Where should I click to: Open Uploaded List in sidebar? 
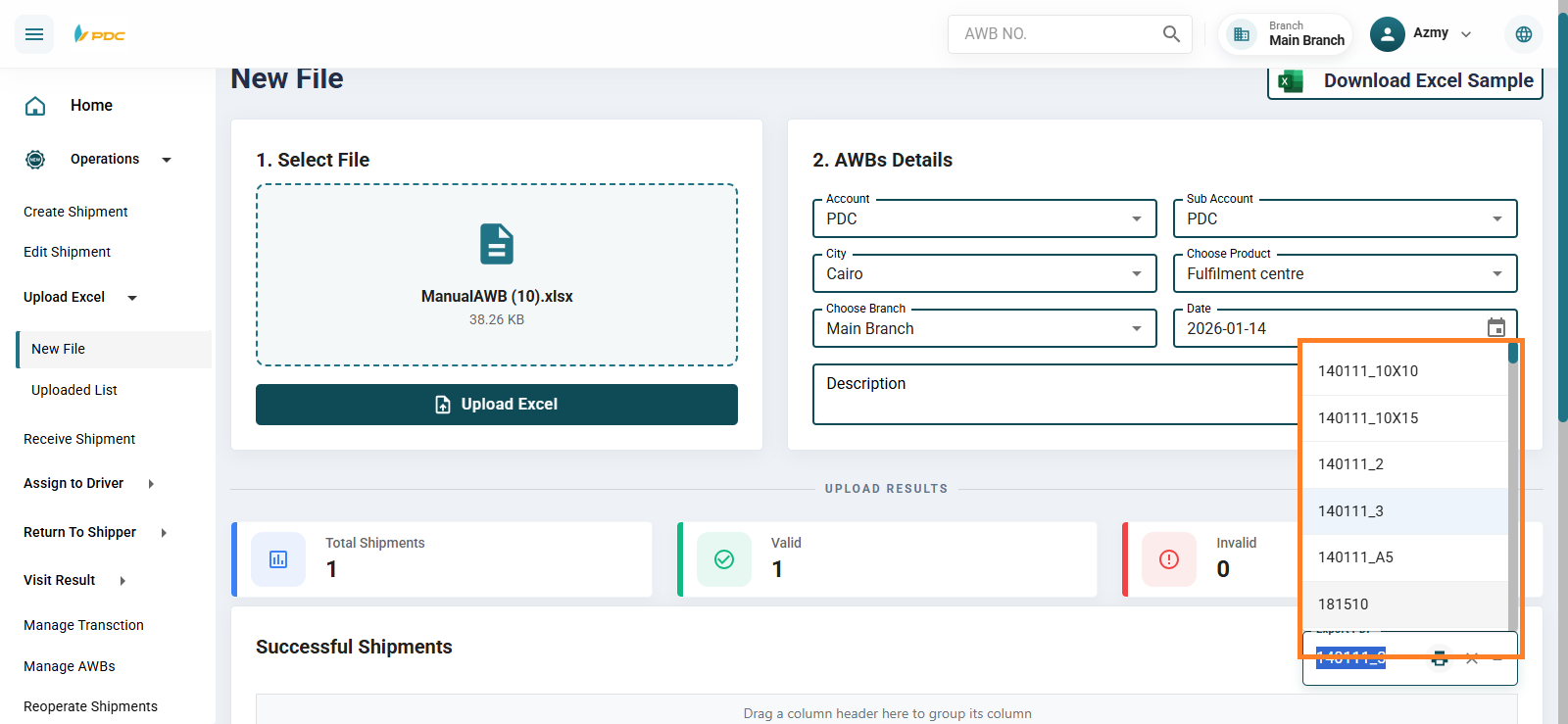point(74,390)
